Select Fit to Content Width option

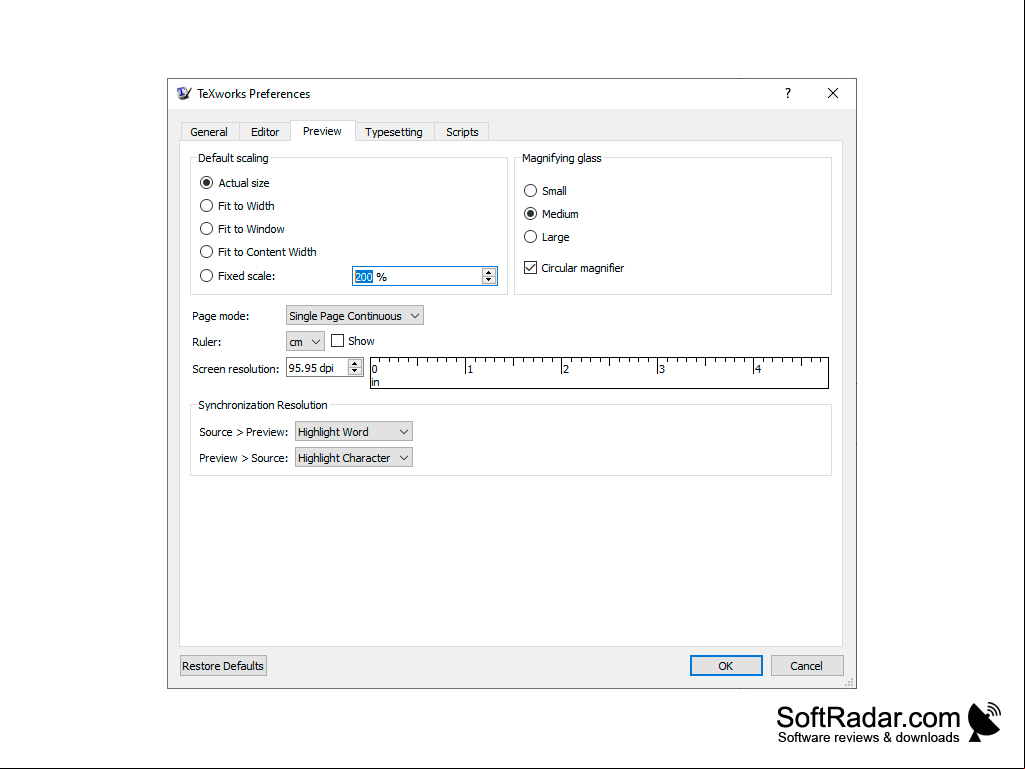pyautogui.click(x=258, y=252)
